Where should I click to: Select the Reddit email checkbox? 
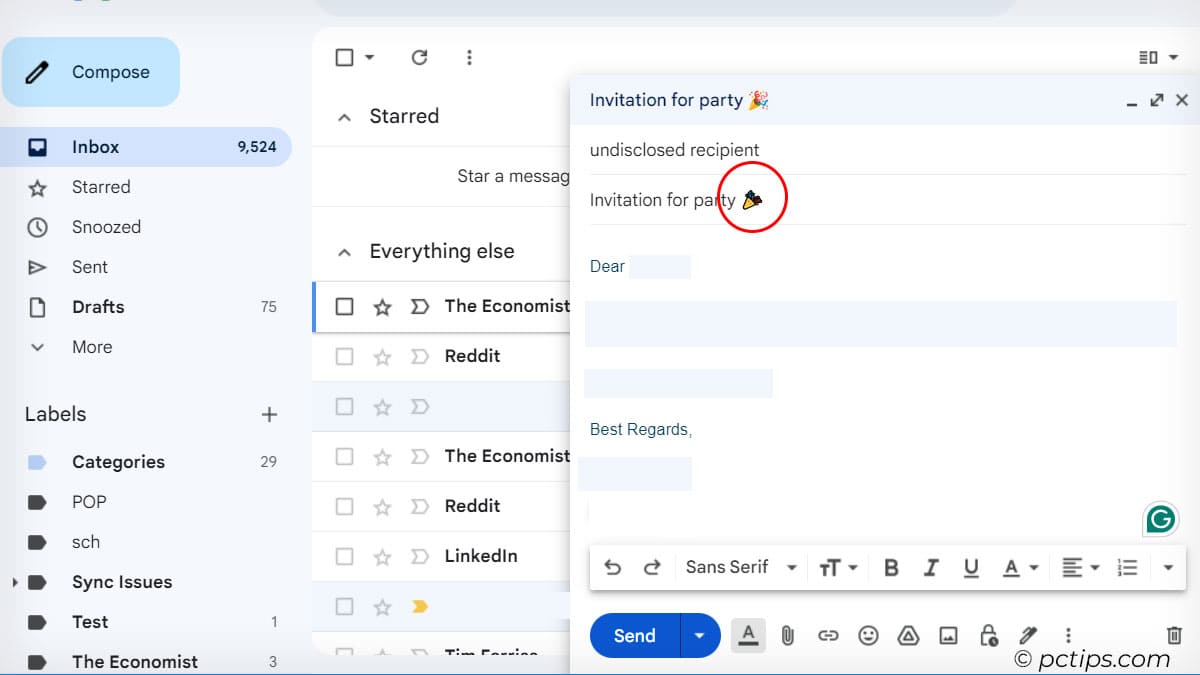coord(344,356)
